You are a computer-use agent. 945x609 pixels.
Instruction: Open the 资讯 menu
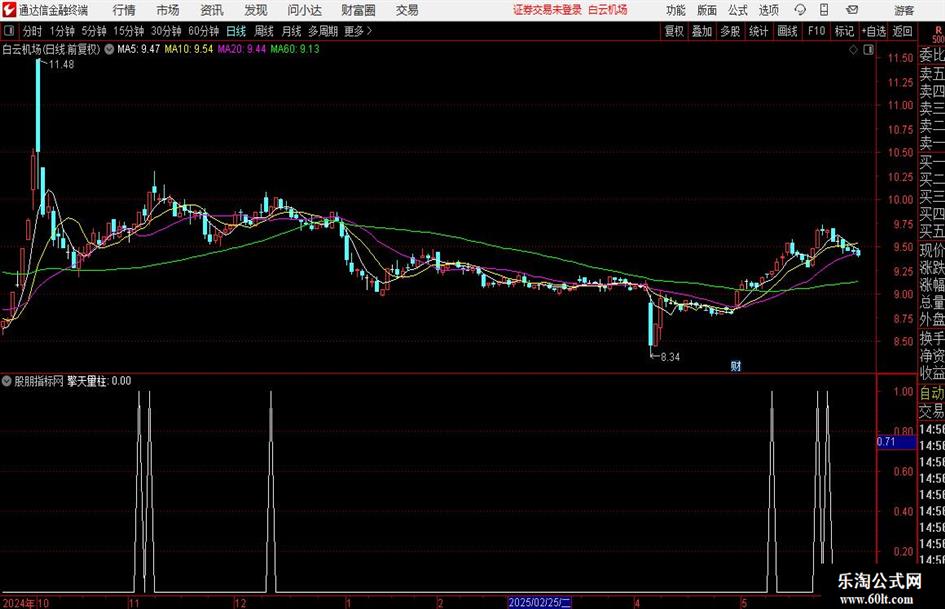click(212, 10)
